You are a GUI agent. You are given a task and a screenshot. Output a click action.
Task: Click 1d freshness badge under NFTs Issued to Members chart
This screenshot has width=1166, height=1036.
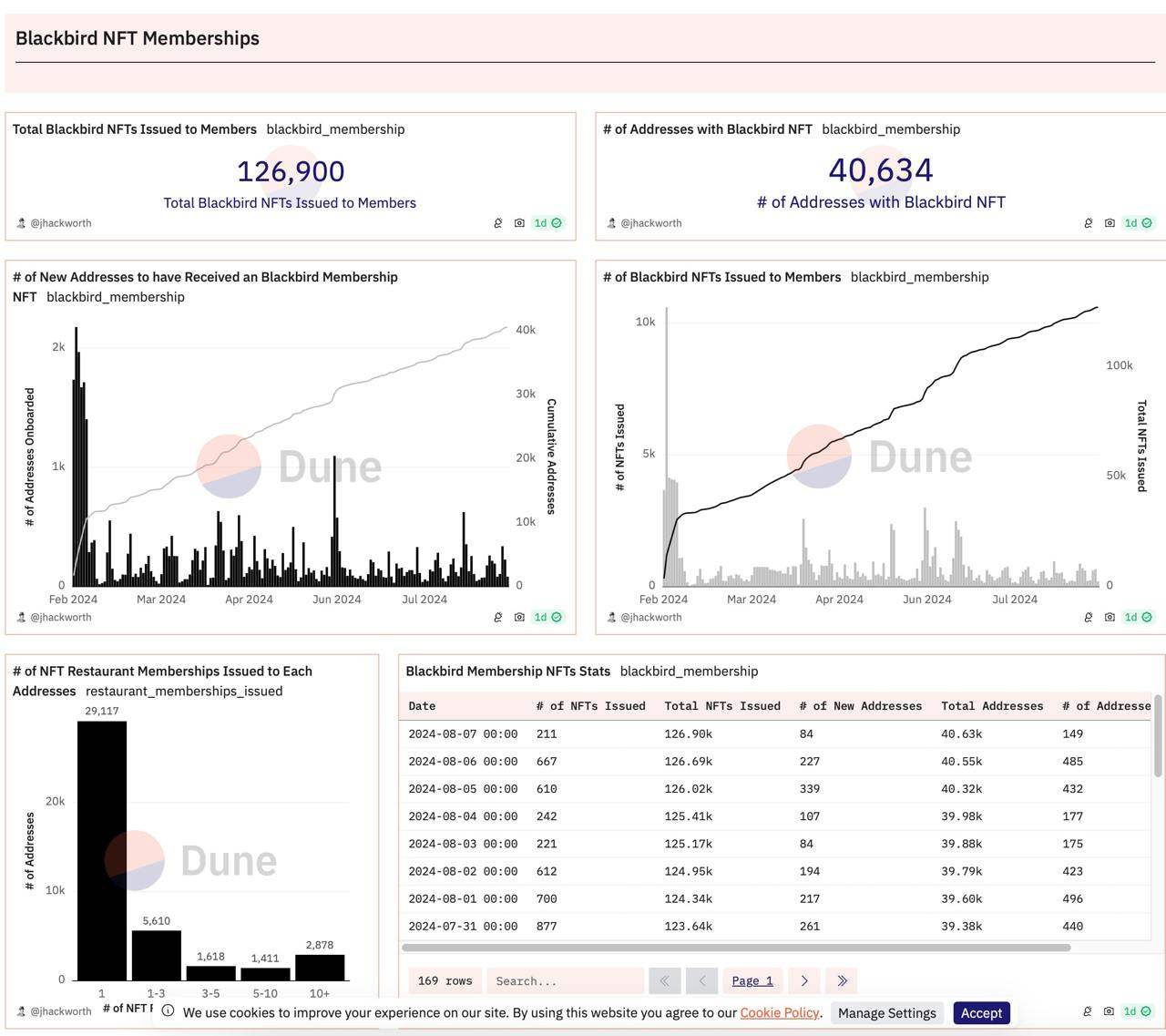(x=1138, y=617)
